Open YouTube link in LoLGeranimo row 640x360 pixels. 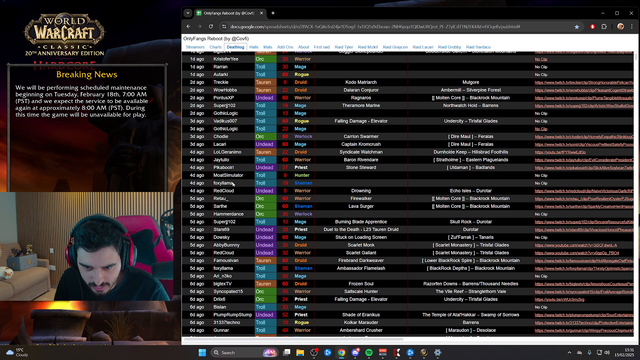tap(560, 152)
